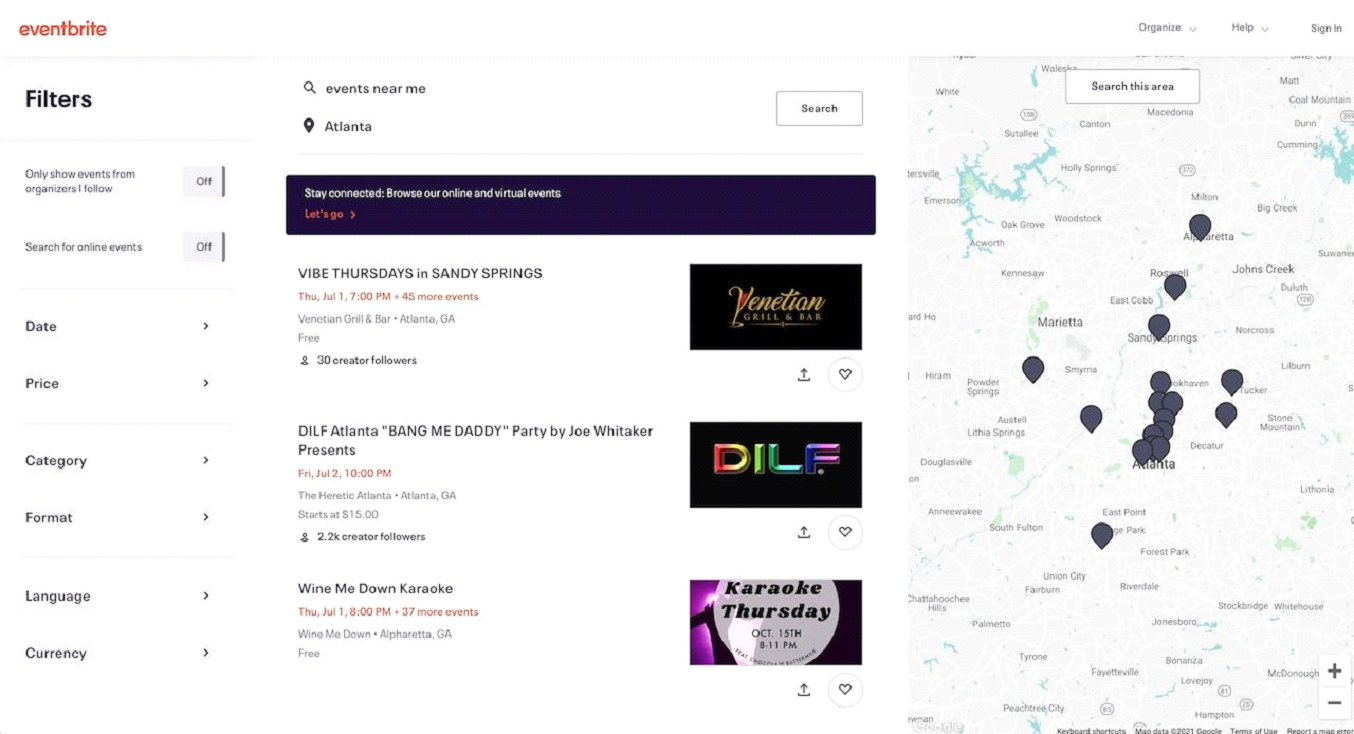Screen dimensions: 1354x734
Task: Click the Terms of Use map link
Action: pyautogui.click(x=1253, y=730)
